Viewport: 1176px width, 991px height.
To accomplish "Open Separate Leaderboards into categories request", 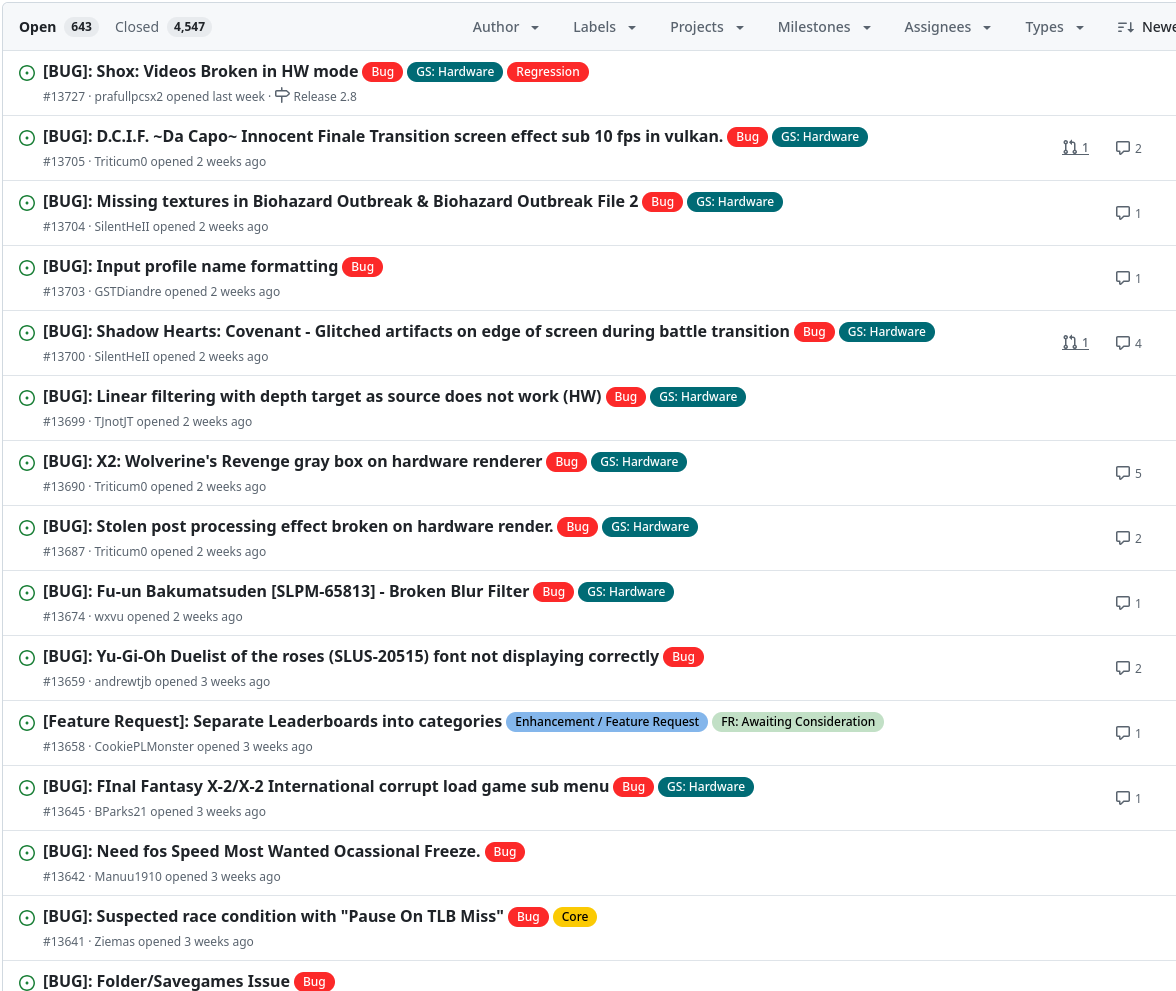I will coord(272,721).
